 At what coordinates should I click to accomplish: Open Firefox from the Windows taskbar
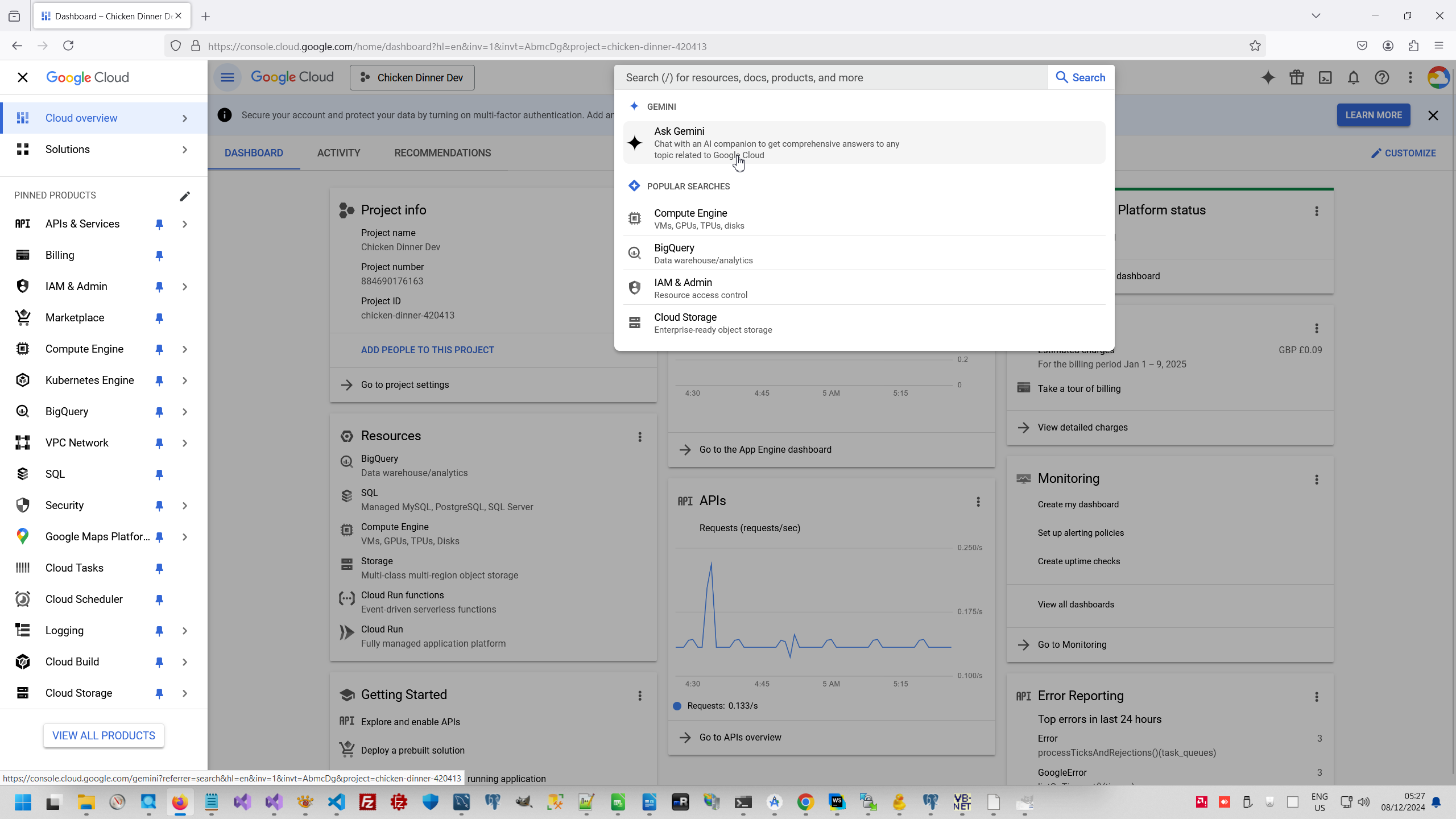180,803
